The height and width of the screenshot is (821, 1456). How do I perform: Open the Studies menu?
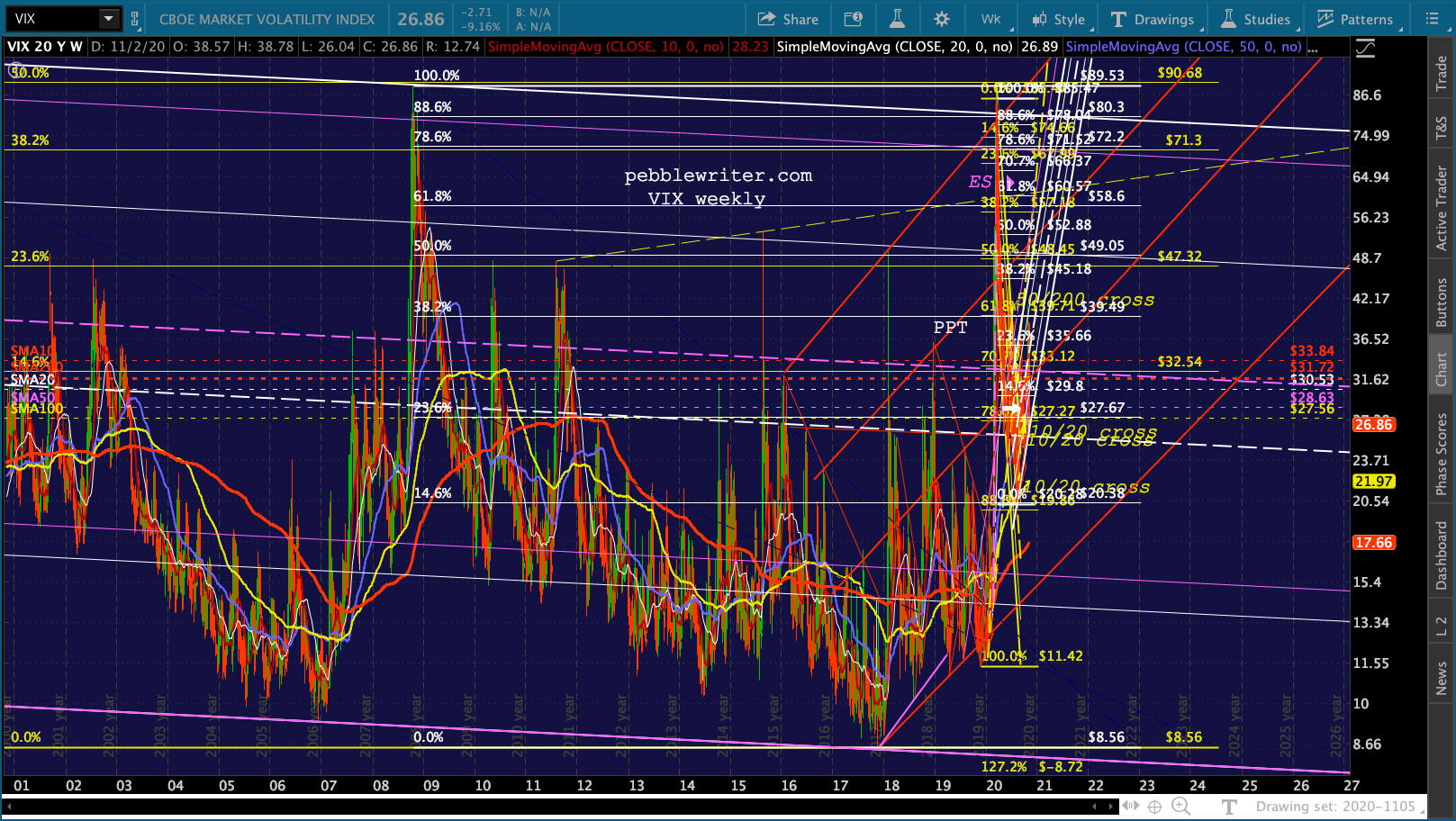pyautogui.click(x=1256, y=19)
